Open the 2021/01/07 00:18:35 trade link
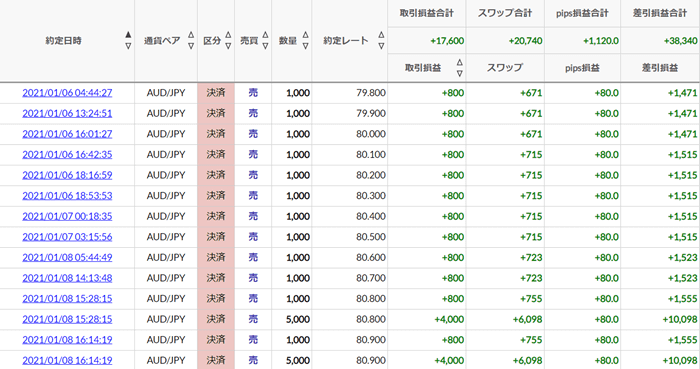This screenshot has height=369, width=700. coord(67,216)
